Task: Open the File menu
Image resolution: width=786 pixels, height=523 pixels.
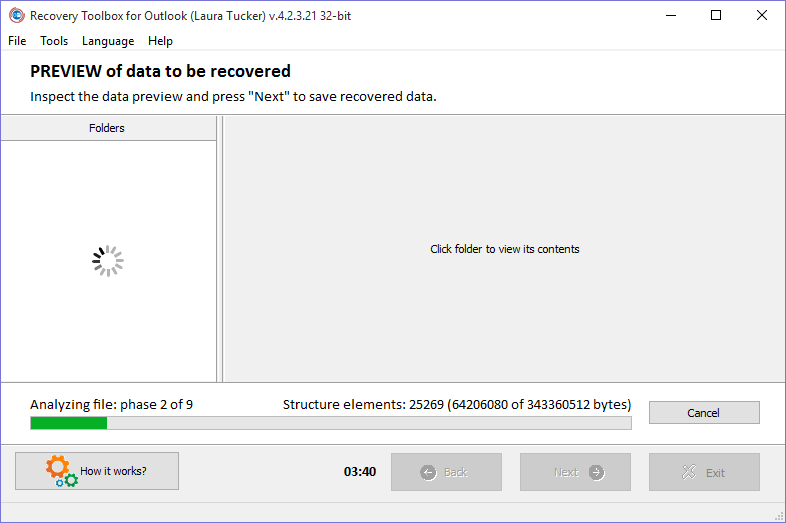Action: click(x=17, y=41)
